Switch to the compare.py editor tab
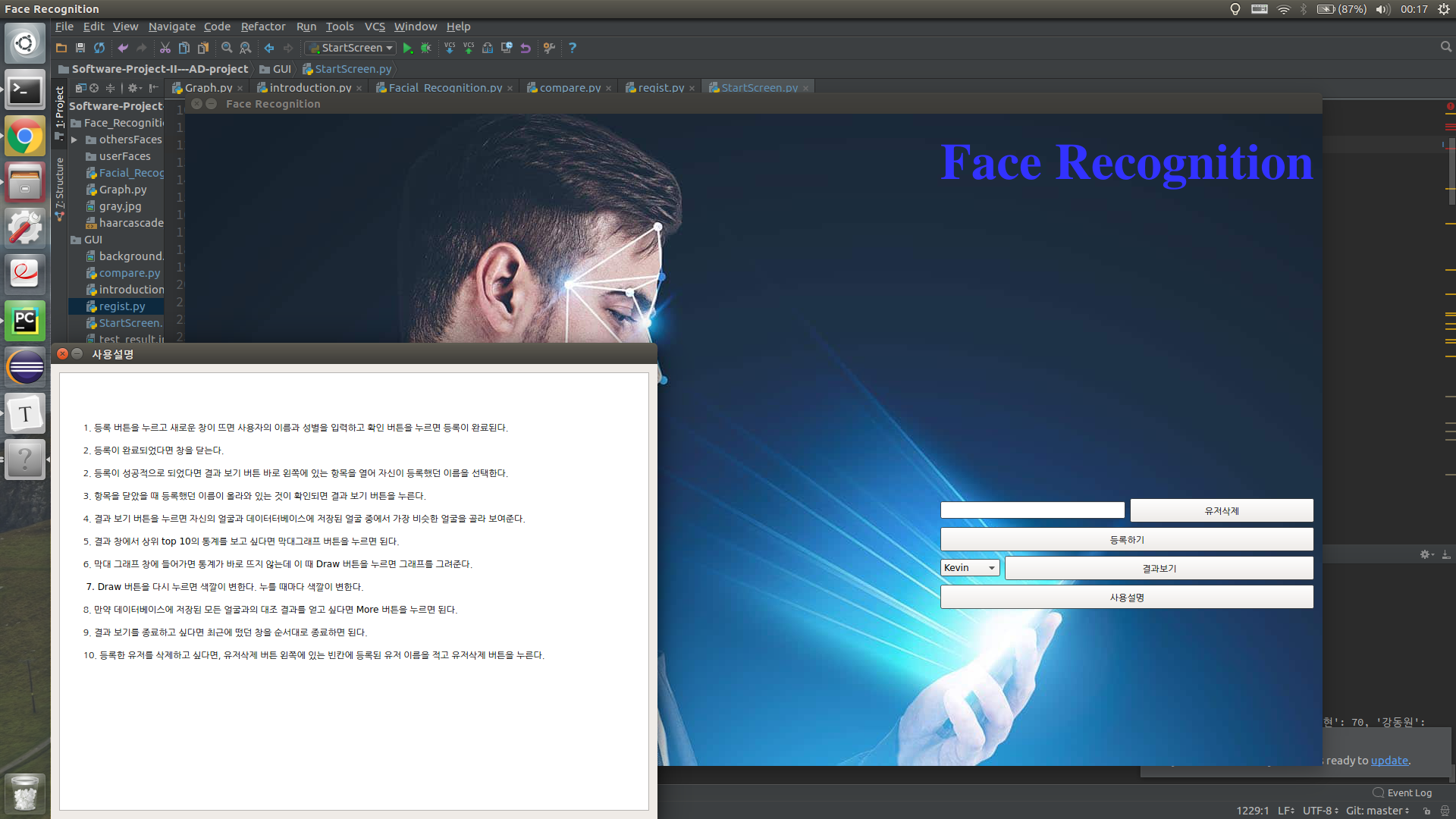This screenshot has height=819, width=1456. (x=570, y=88)
